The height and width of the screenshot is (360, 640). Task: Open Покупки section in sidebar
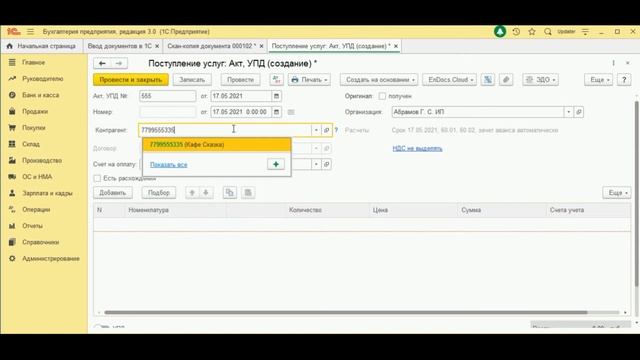coord(33,128)
